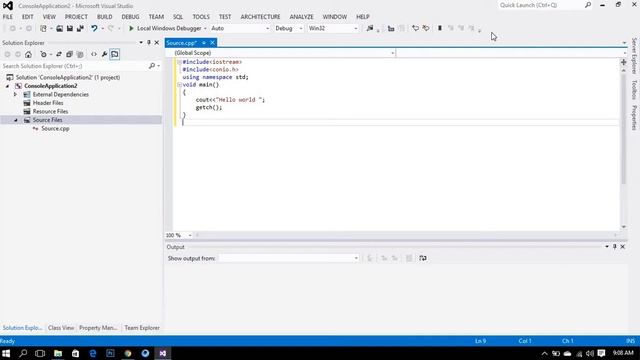Click the View Code icon in Solution Explorer

click(x=94, y=54)
